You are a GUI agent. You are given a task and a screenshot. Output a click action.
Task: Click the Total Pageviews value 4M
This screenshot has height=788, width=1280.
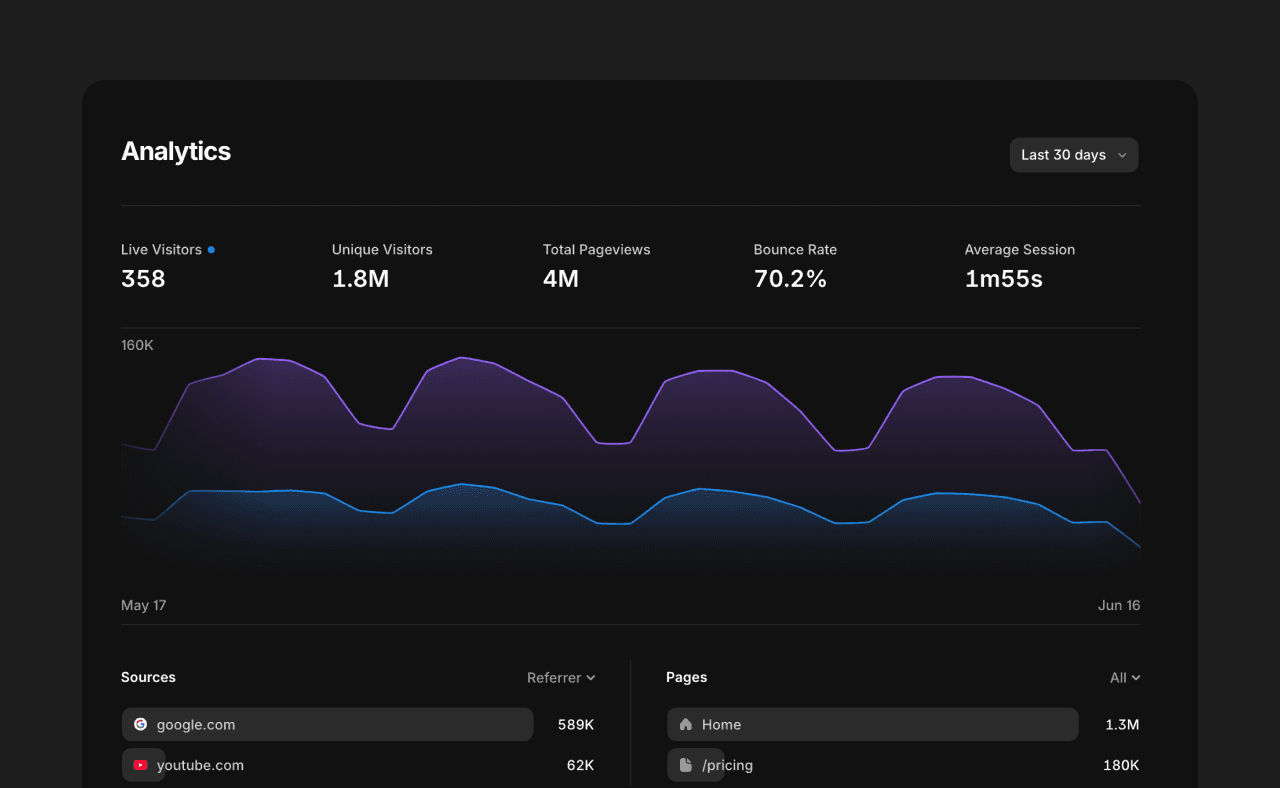point(561,279)
